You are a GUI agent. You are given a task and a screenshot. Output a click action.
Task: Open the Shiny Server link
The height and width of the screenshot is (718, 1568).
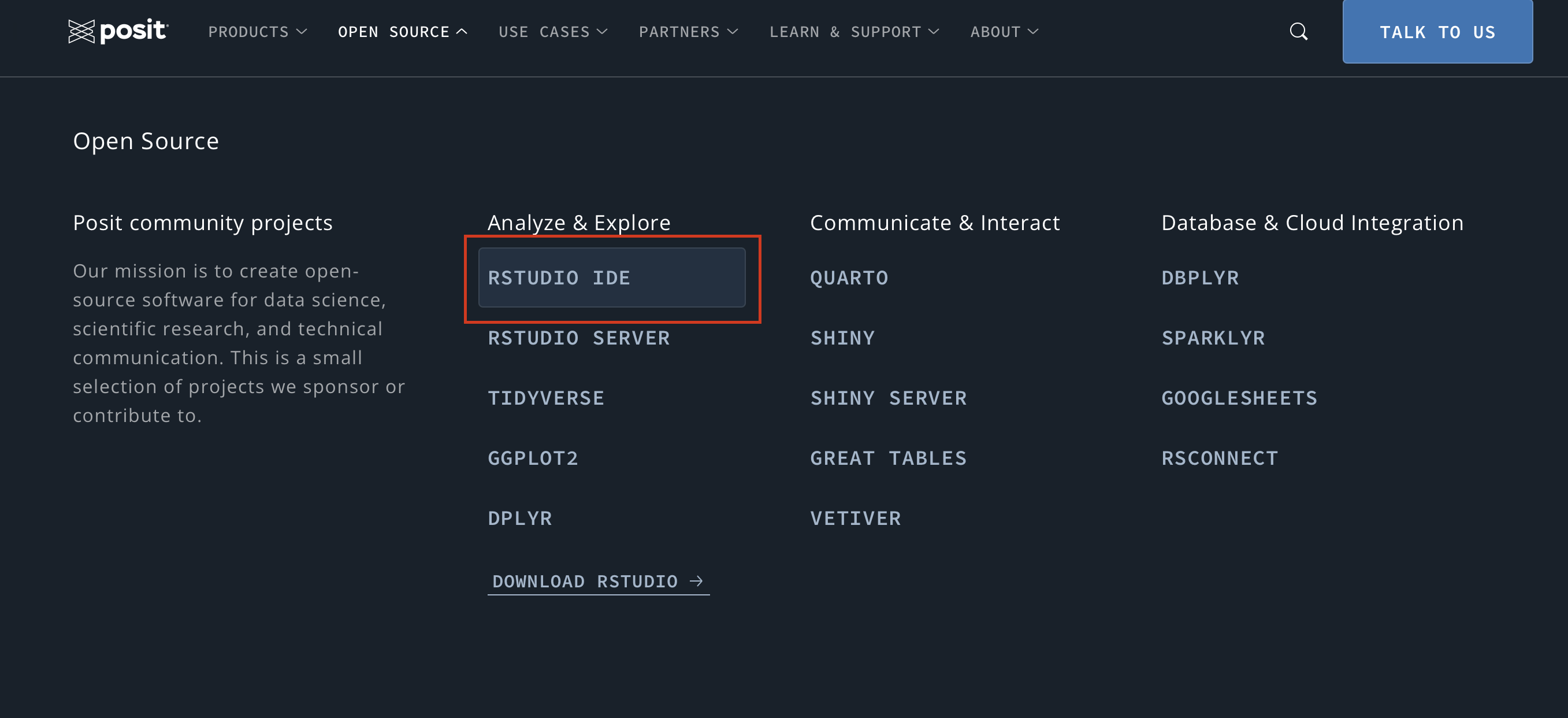(x=889, y=398)
